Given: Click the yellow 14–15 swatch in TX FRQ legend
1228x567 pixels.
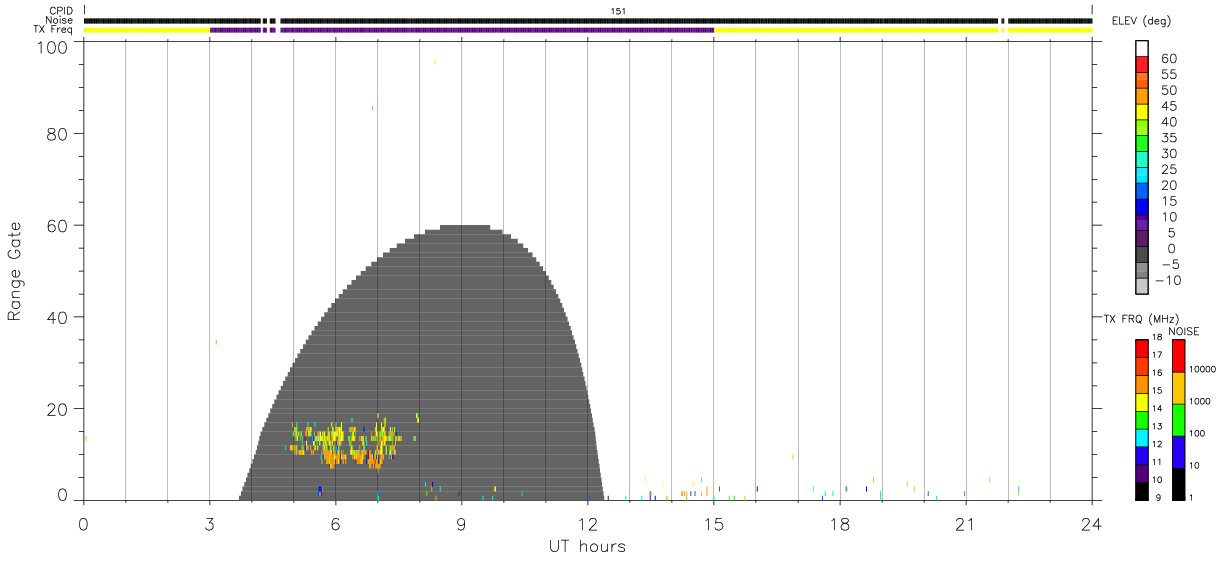Looking at the screenshot, I should click(1142, 401).
